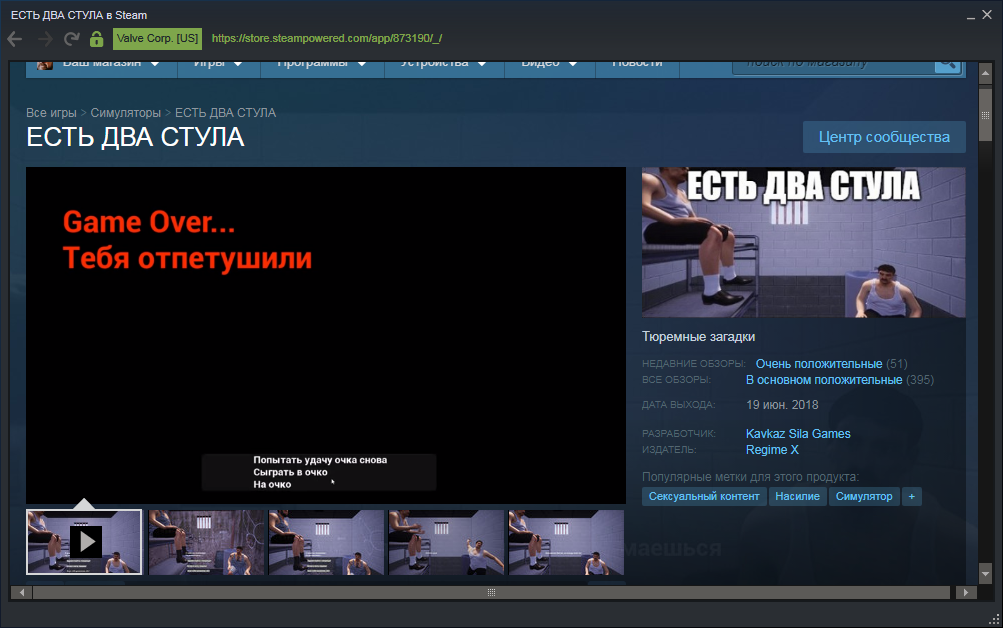Click the ЕСТЬ ДВА СТУЛА page heading
This screenshot has width=1003, height=628.
135,137
